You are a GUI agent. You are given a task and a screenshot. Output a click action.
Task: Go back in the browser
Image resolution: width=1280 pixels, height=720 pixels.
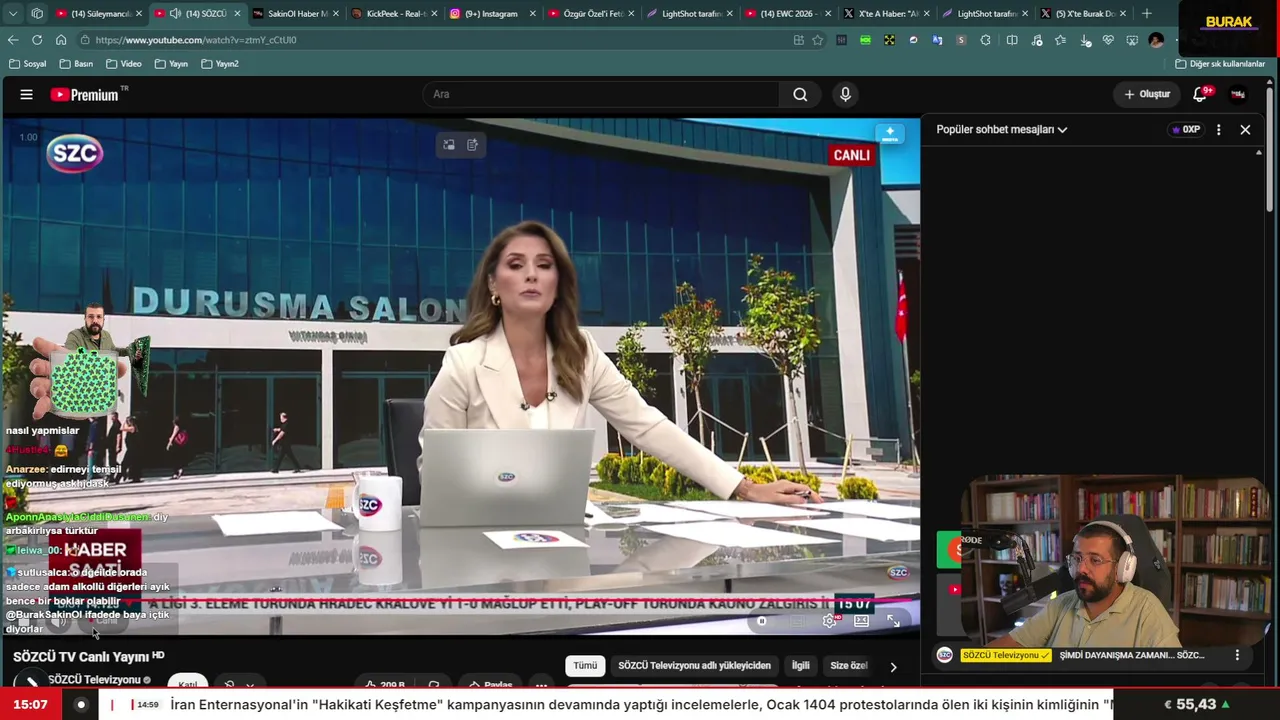(13, 40)
